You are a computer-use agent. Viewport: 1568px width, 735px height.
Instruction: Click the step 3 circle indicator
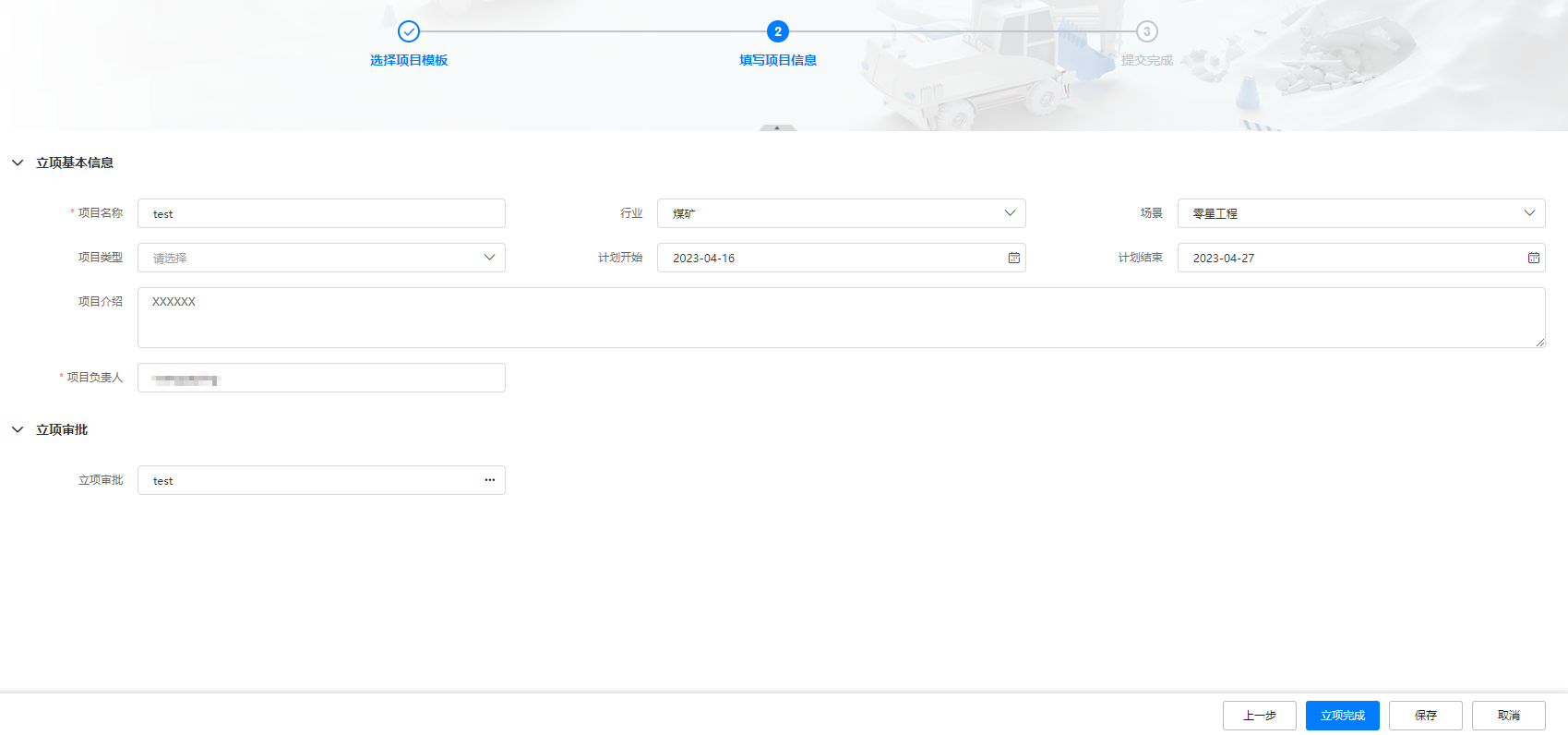click(1146, 31)
